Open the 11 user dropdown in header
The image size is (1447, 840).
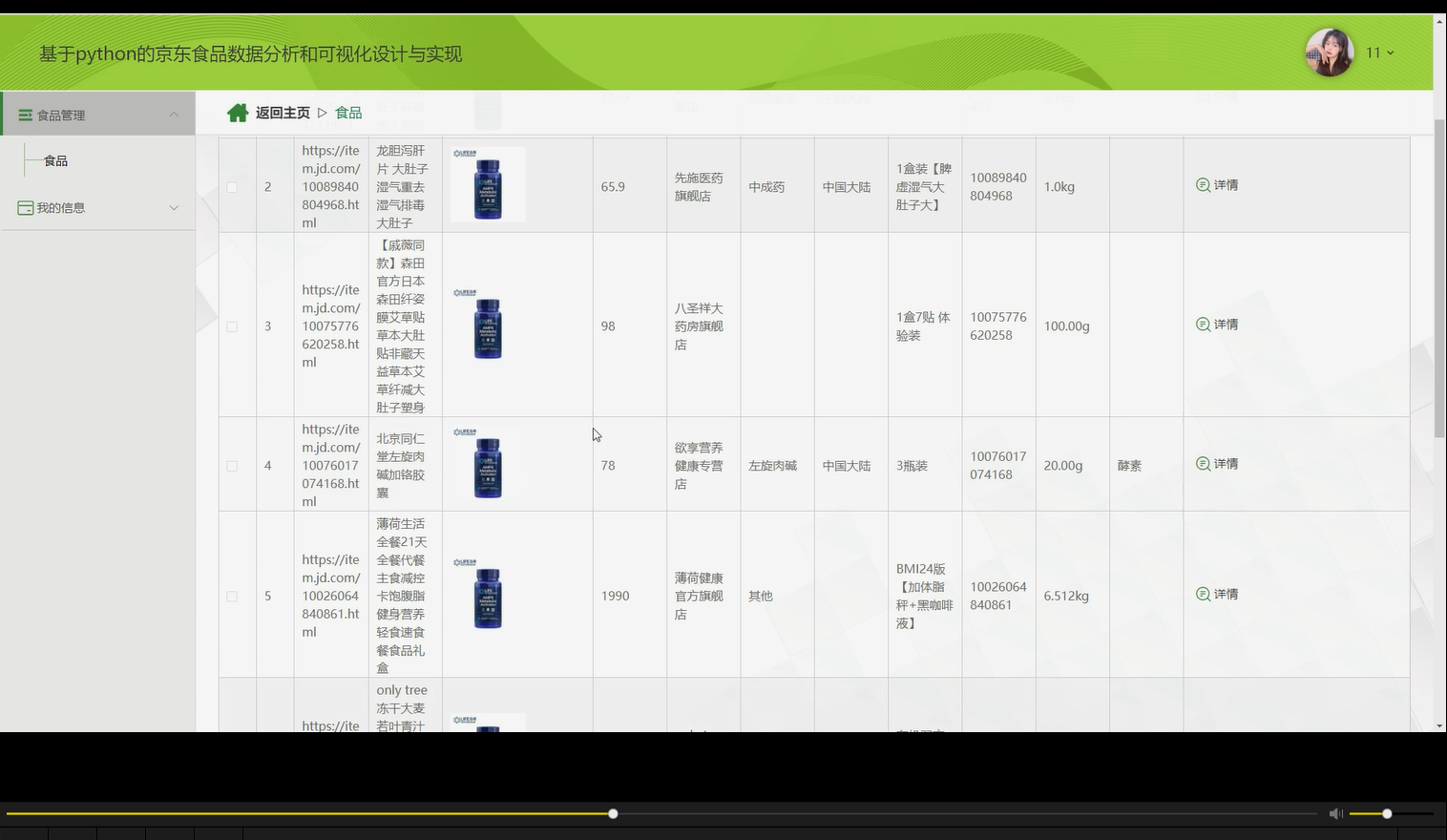tap(1378, 52)
